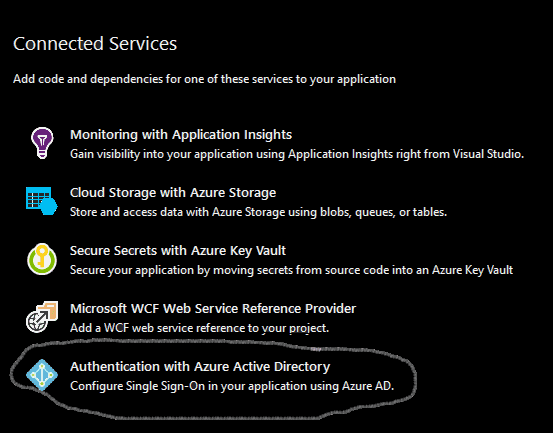The image size is (553, 433).
Task: Click the 'Secure your application by moving secrets' text
Action: (x=291, y=270)
